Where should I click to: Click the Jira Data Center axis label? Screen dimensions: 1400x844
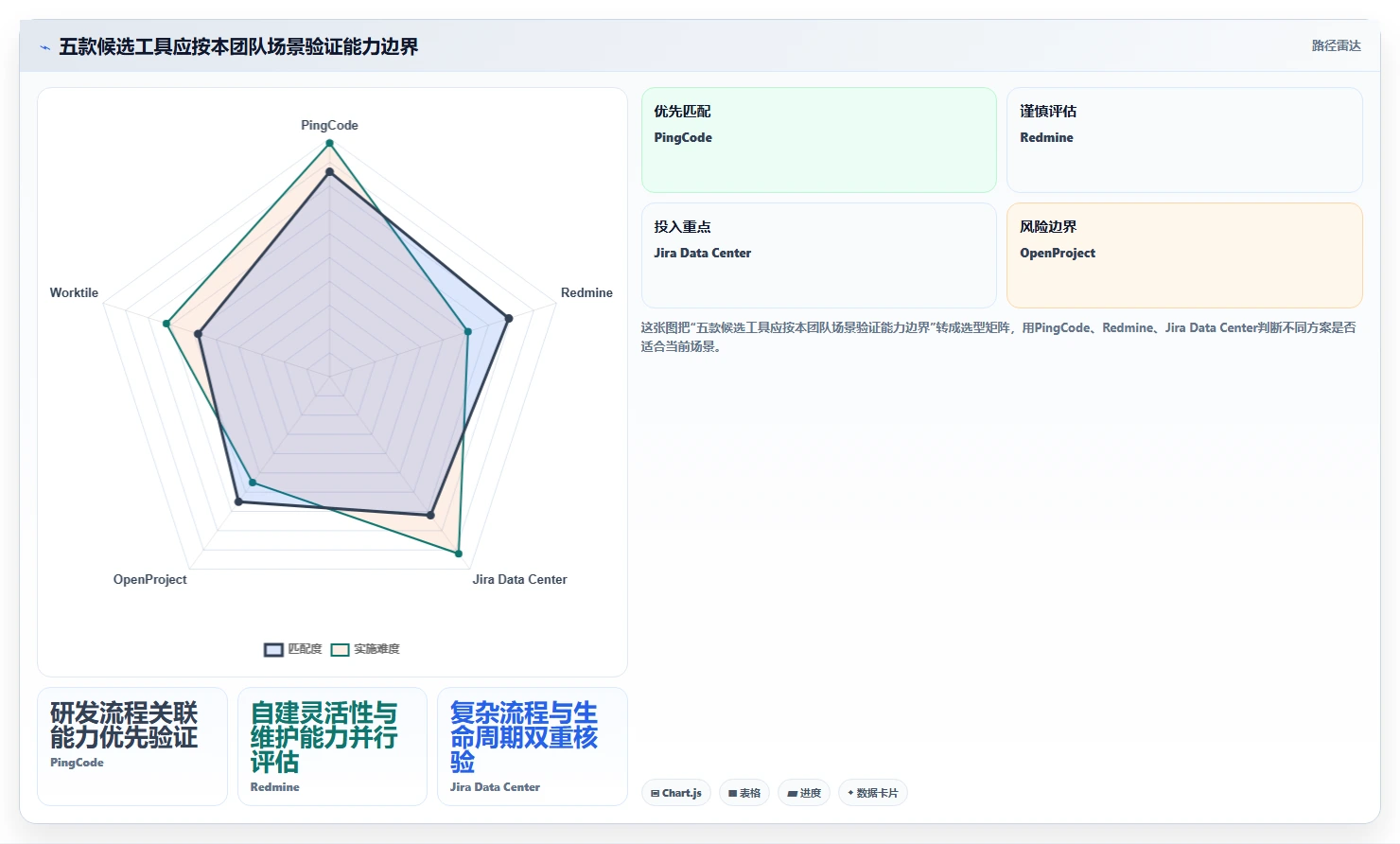[519, 579]
